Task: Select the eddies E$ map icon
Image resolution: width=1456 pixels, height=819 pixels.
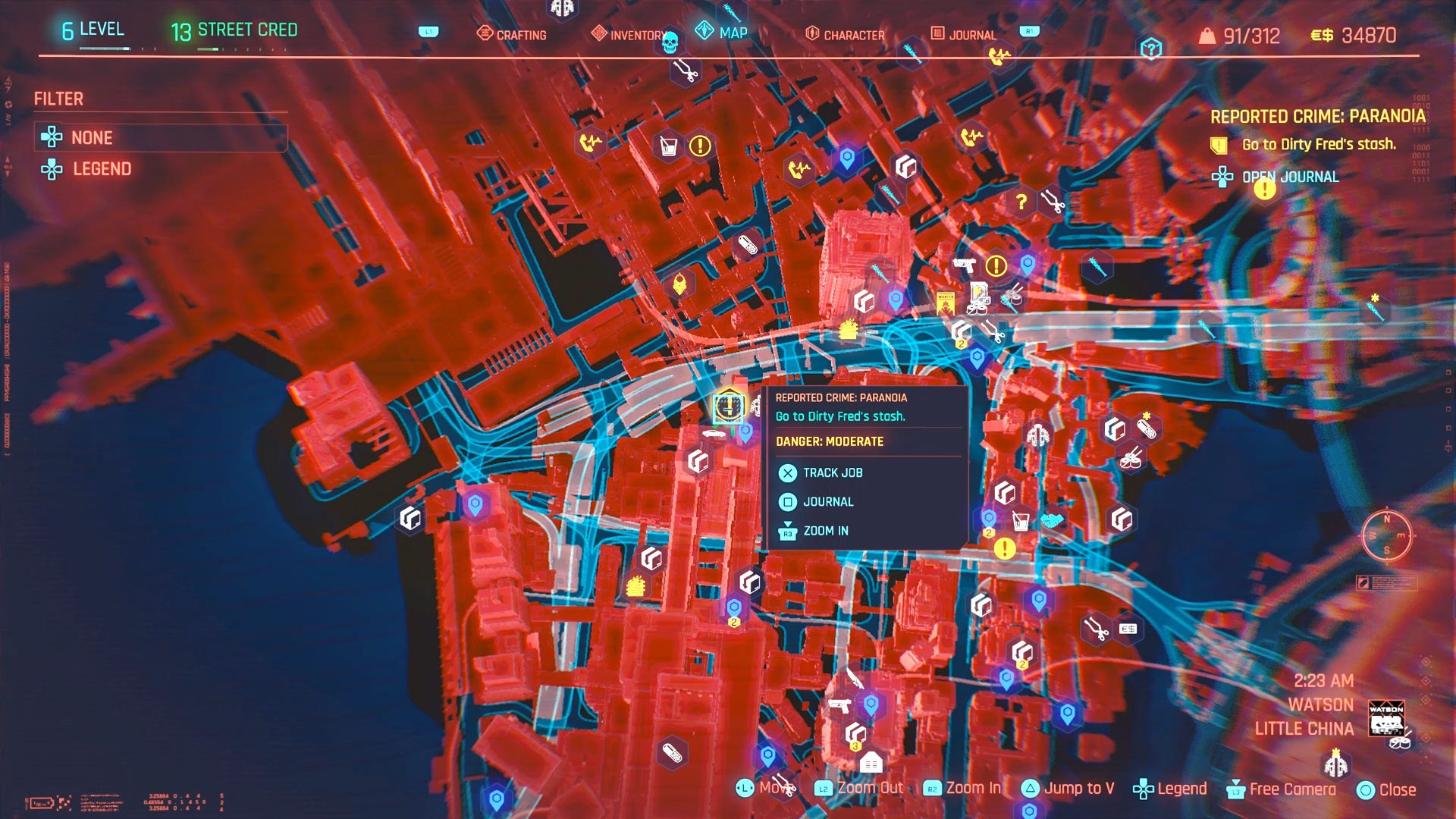Action: tap(1128, 629)
